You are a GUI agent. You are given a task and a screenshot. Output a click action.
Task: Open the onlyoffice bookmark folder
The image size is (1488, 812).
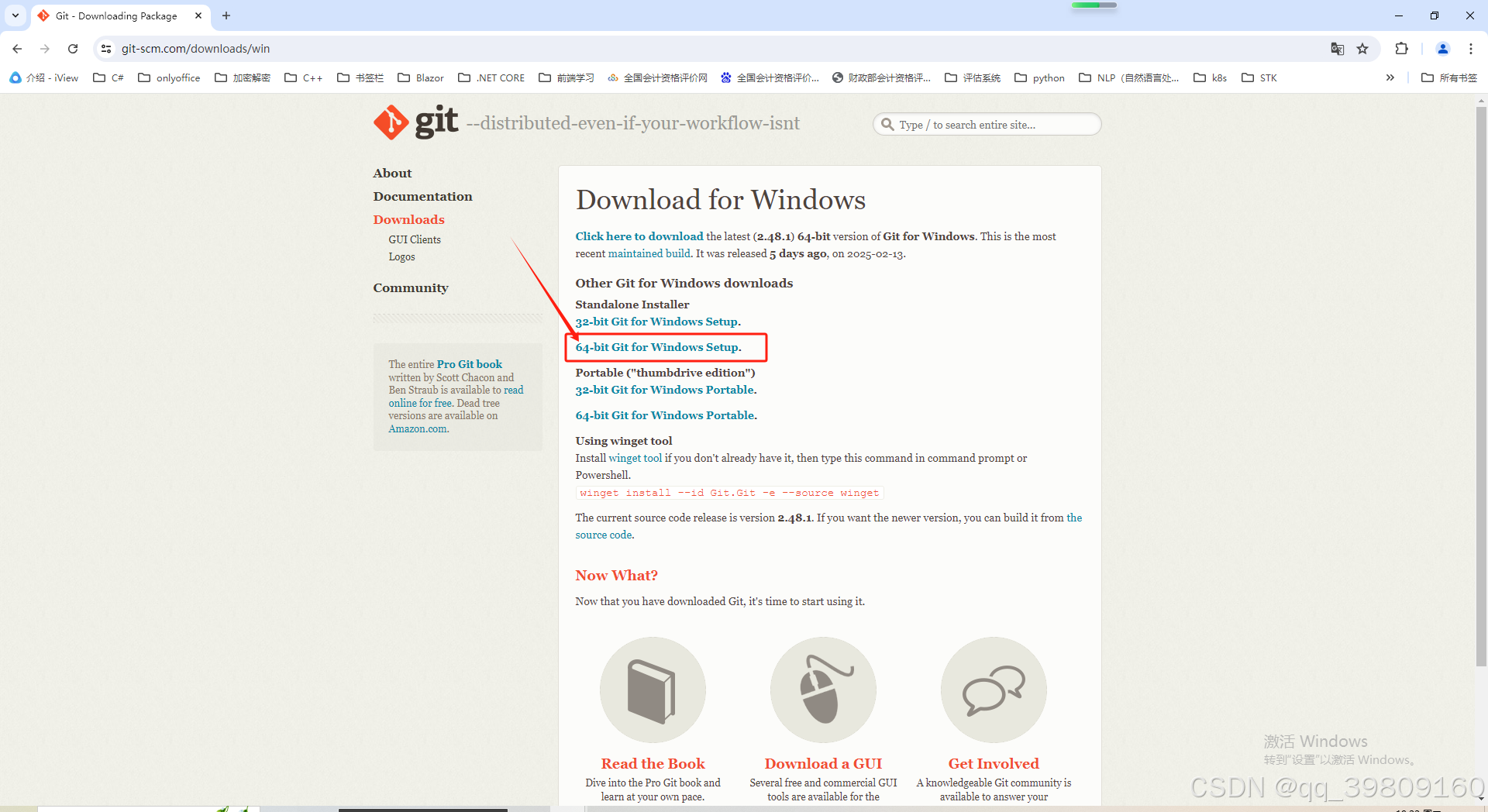(x=169, y=77)
